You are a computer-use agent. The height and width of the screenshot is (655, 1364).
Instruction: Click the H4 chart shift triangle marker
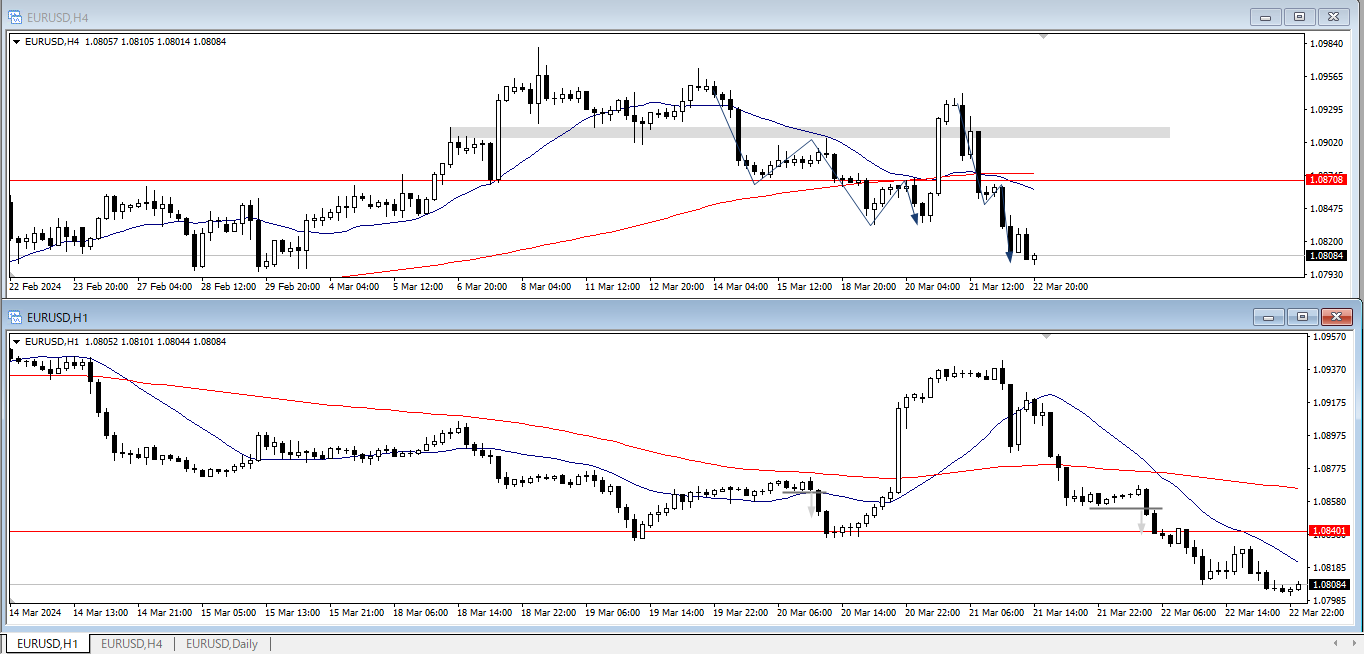(x=1043, y=37)
